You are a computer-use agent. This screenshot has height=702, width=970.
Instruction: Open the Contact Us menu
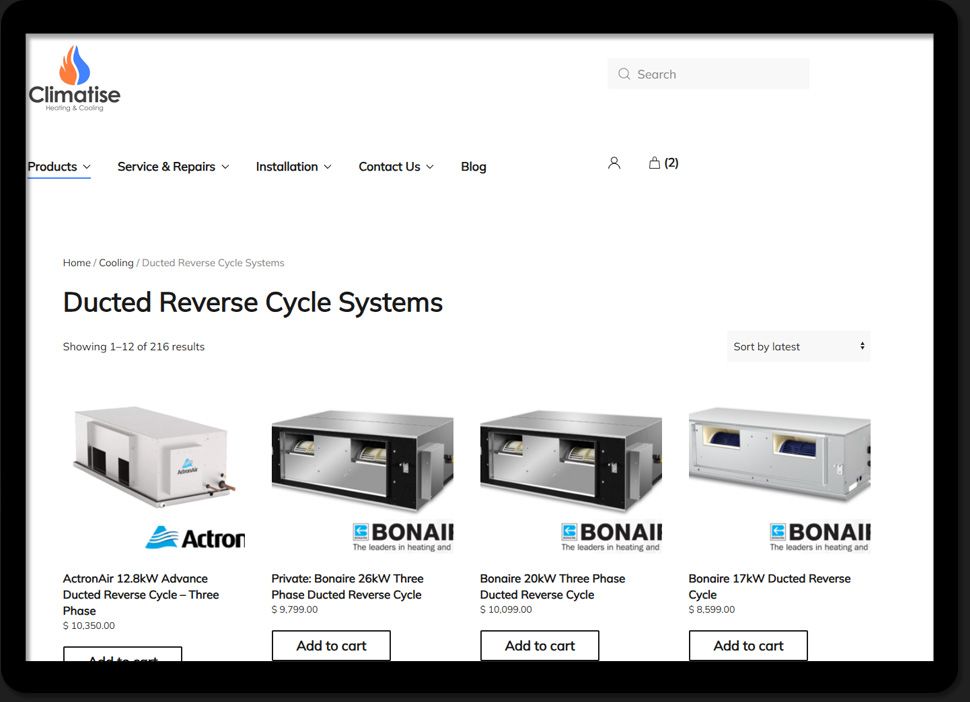point(396,167)
